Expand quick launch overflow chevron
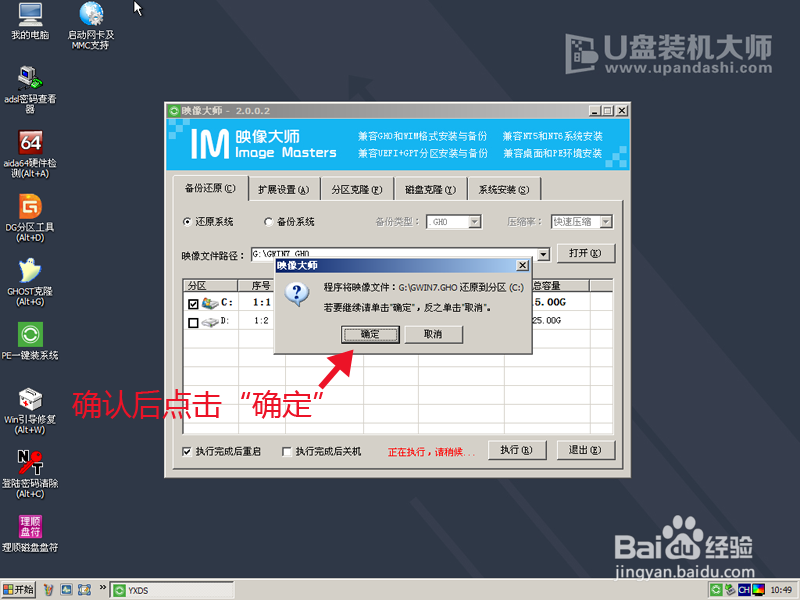800x600 pixels. (x=103, y=587)
